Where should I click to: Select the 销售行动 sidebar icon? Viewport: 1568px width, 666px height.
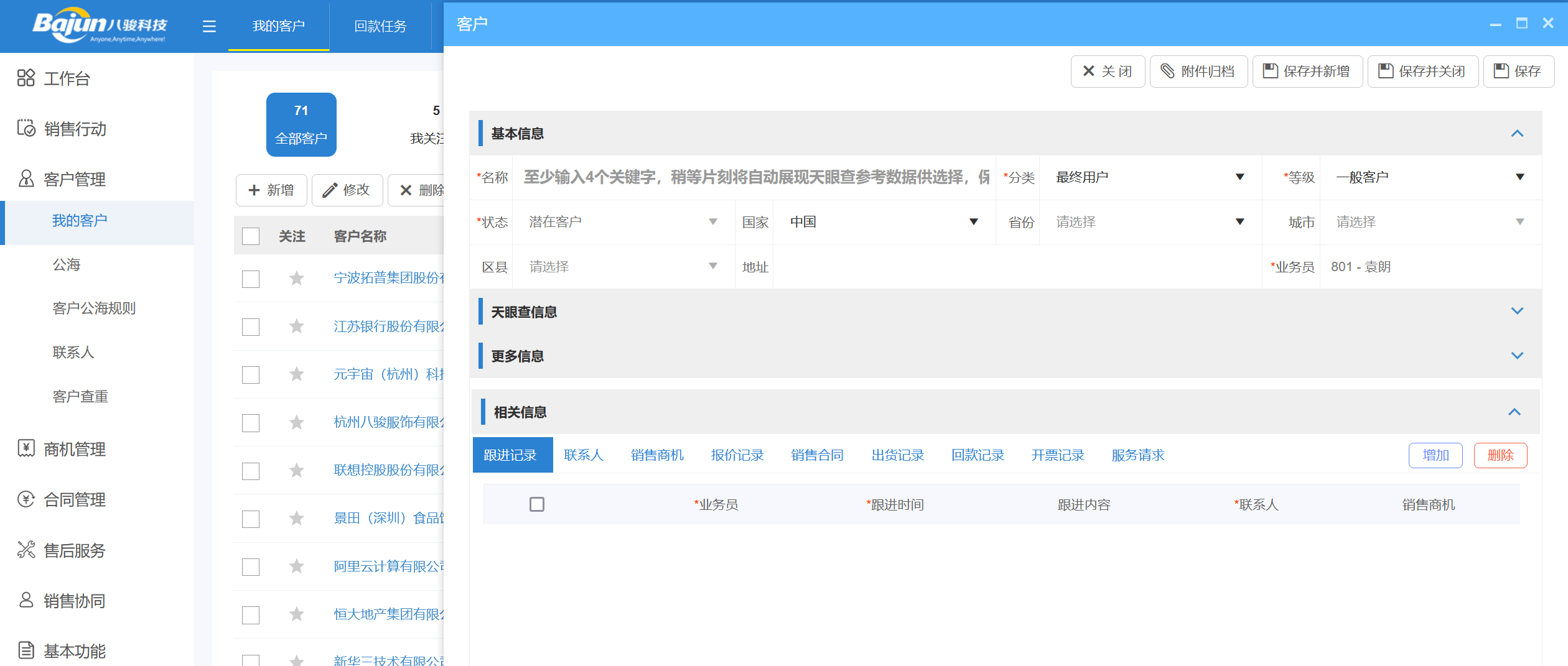pyautogui.click(x=25, y=129)
